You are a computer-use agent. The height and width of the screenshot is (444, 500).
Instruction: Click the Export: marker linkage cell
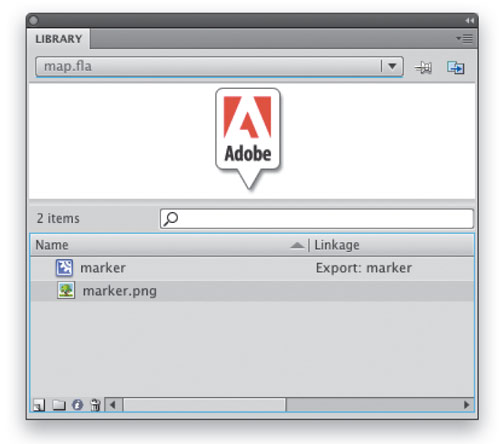[364, 268]
